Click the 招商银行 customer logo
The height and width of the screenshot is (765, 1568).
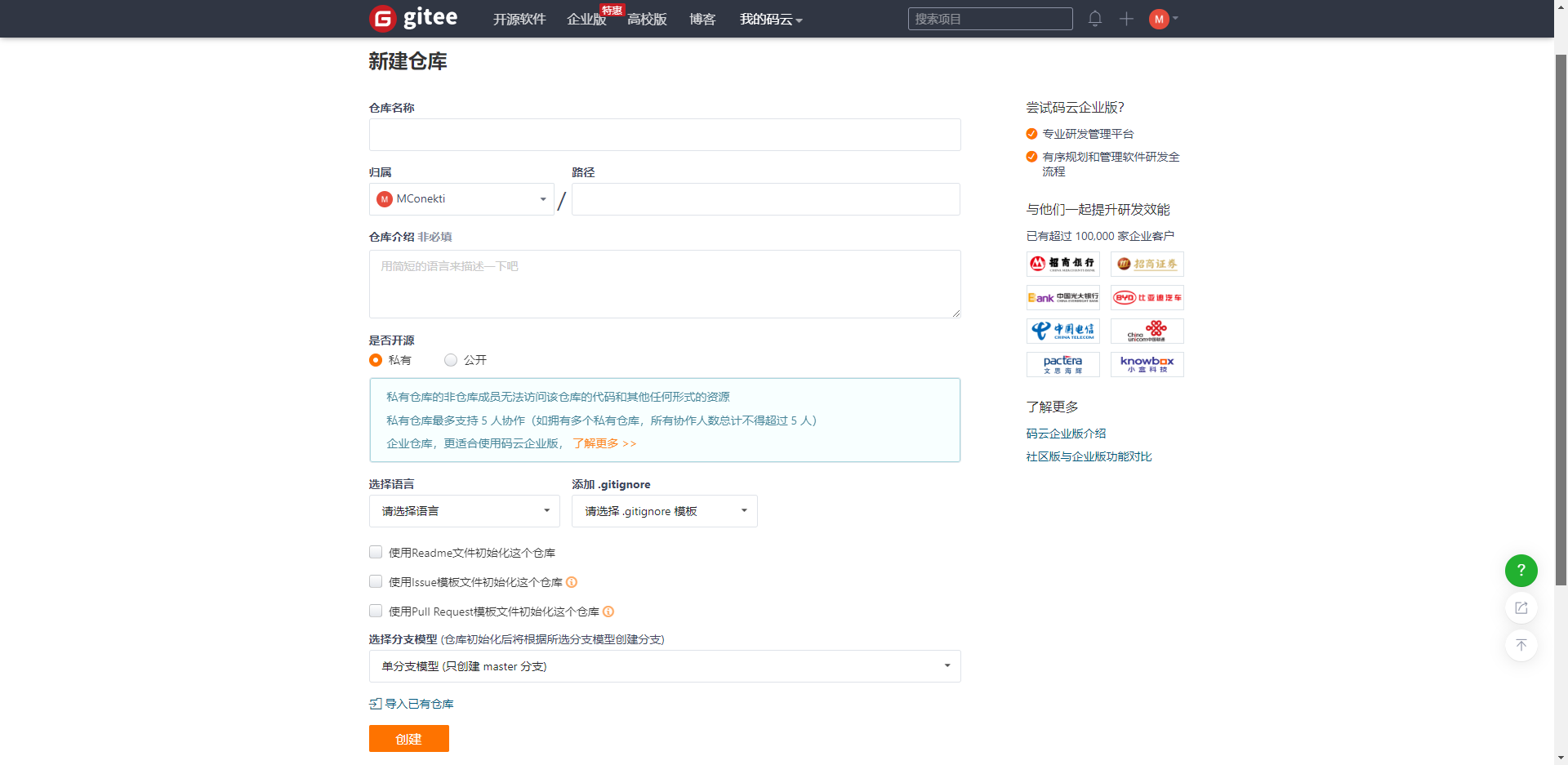pyautogui.click(x=1062, y=264)
